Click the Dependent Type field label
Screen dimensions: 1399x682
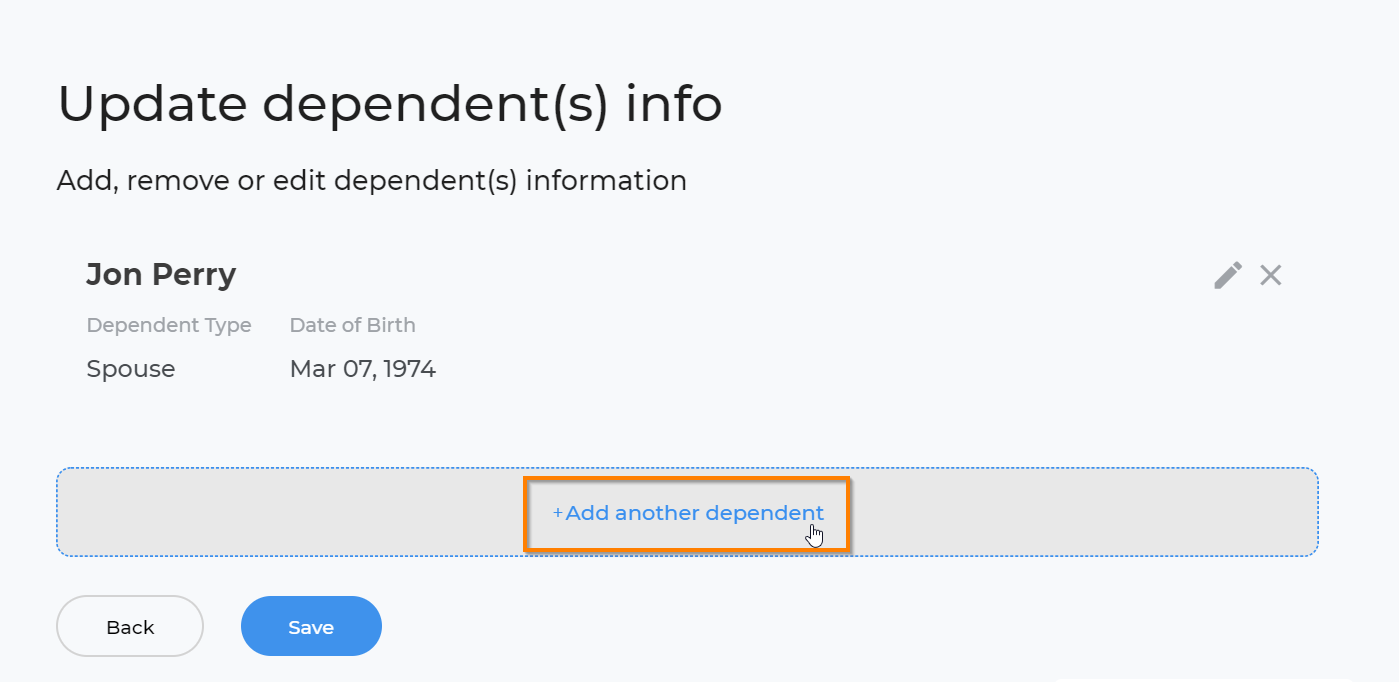pyautogui.click(x=169, y=325)
